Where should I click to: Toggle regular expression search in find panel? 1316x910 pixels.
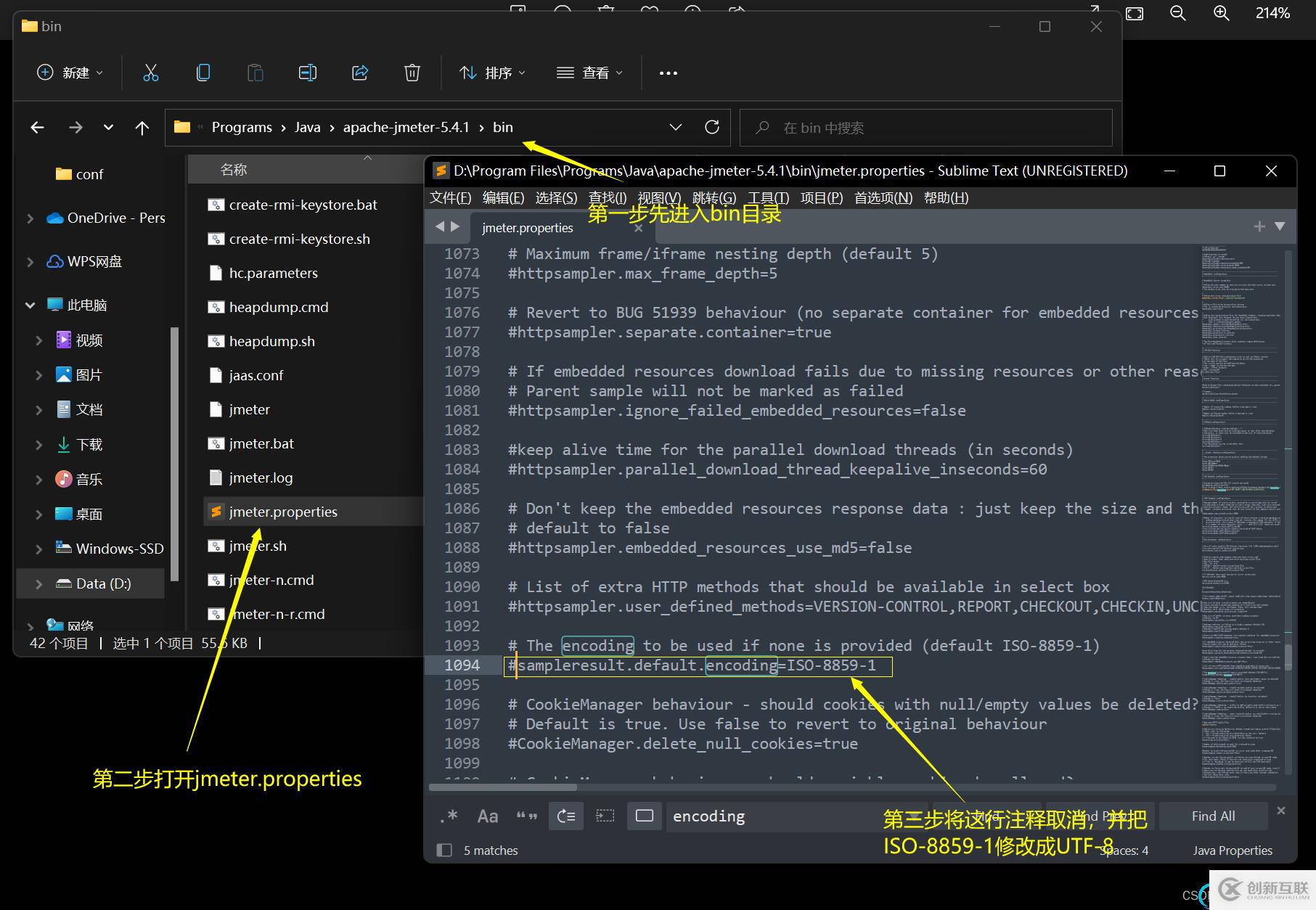click(449, 816)
